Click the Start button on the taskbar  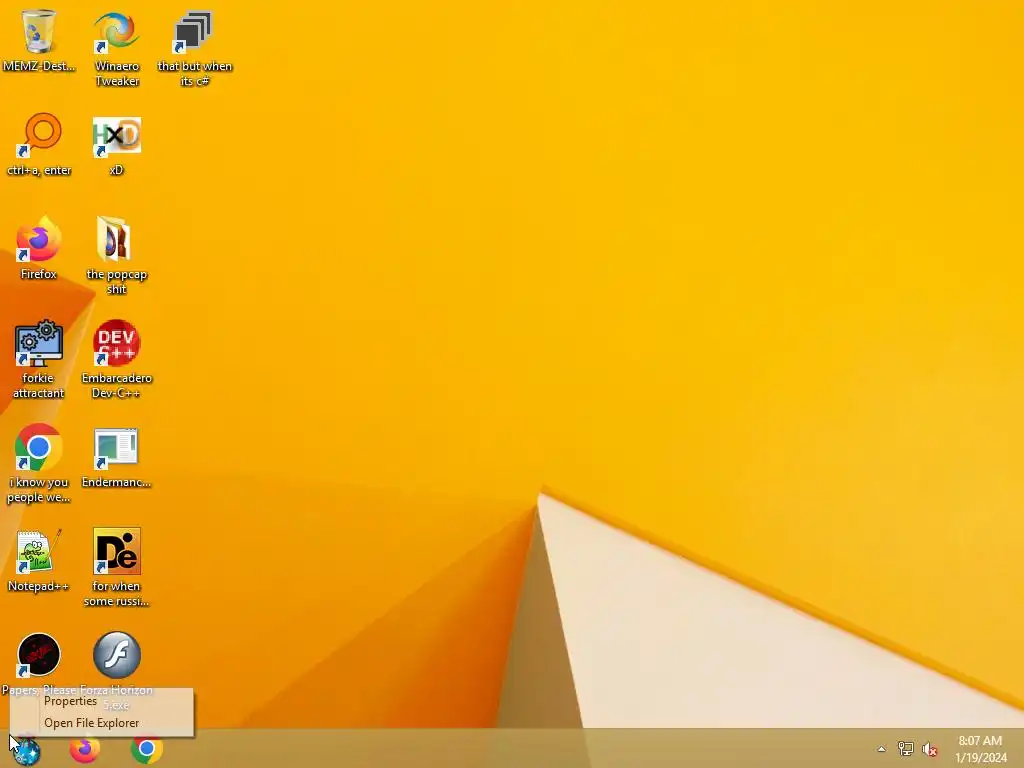[x=26, y=750]
